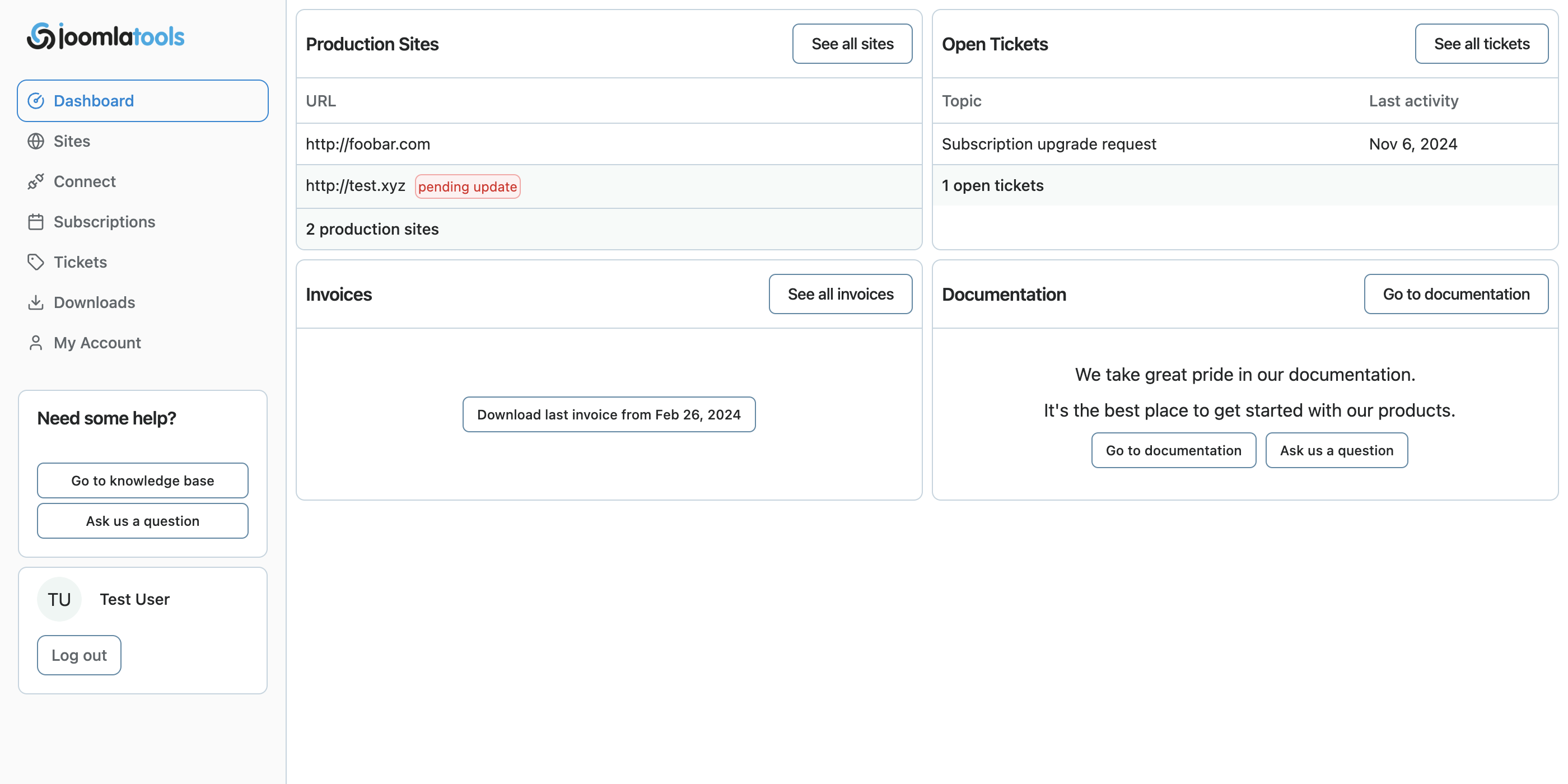Click the My Account person icon
This screenshot has height=784, width=1568.
coord(36,343)
